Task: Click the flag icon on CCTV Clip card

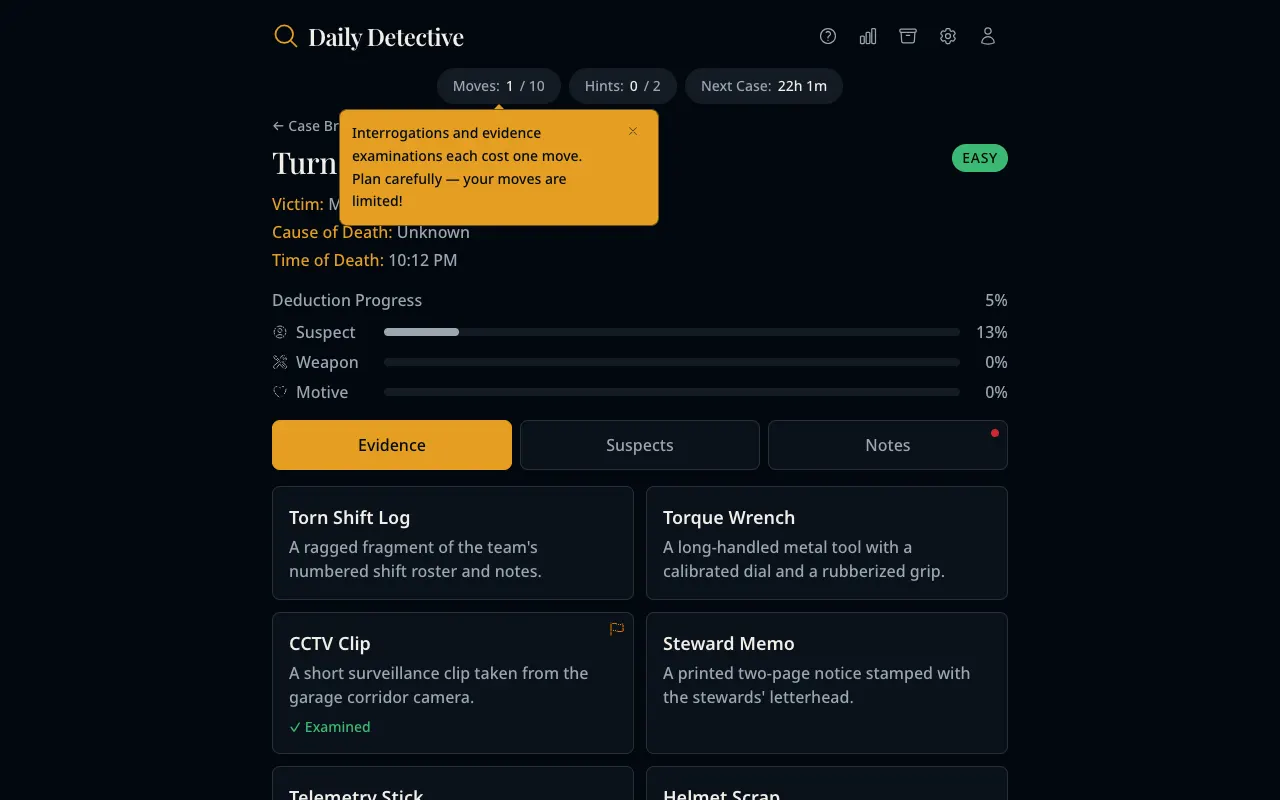Action: pos(617,629)
